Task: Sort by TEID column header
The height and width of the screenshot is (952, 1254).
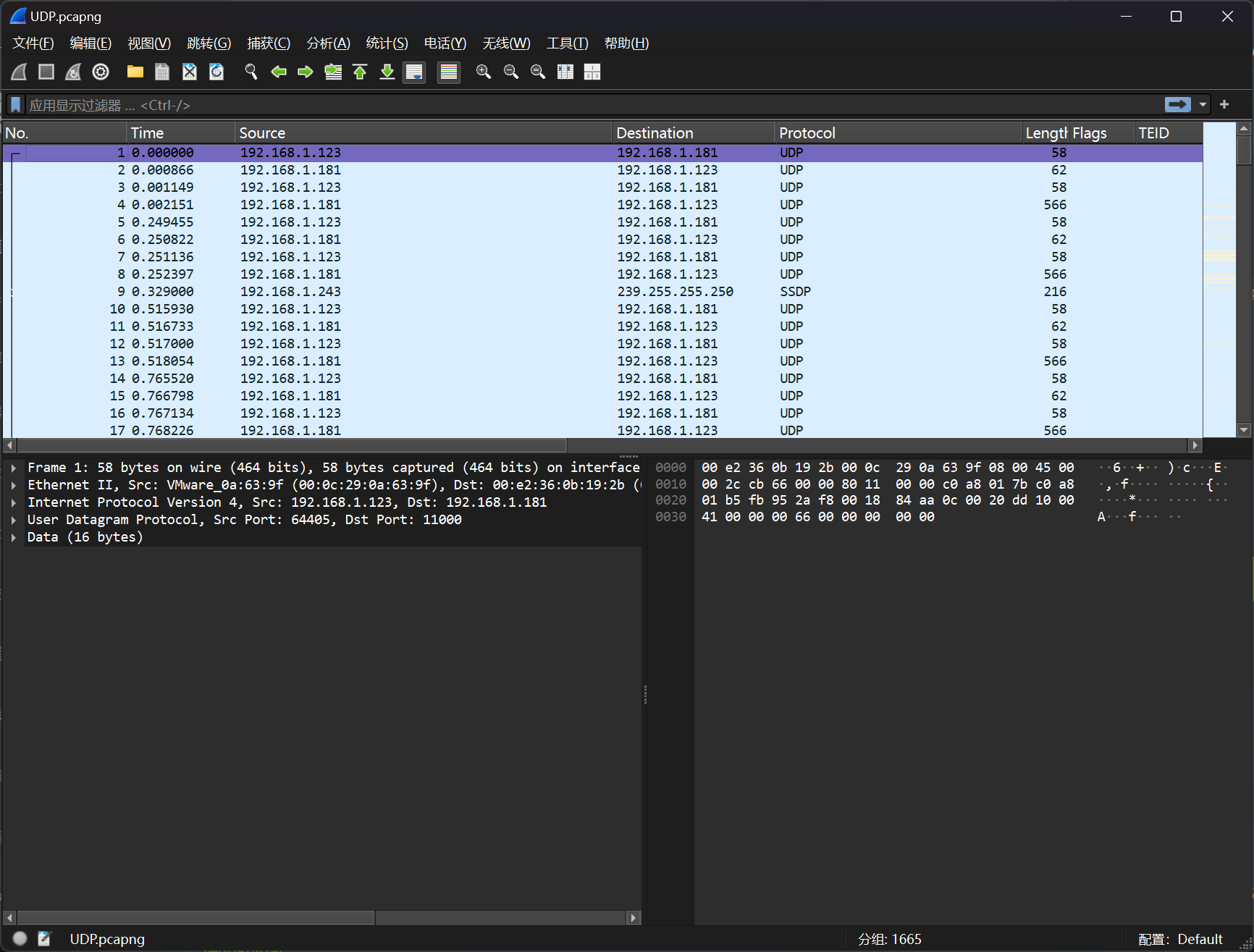Action: coord(1169,133)
